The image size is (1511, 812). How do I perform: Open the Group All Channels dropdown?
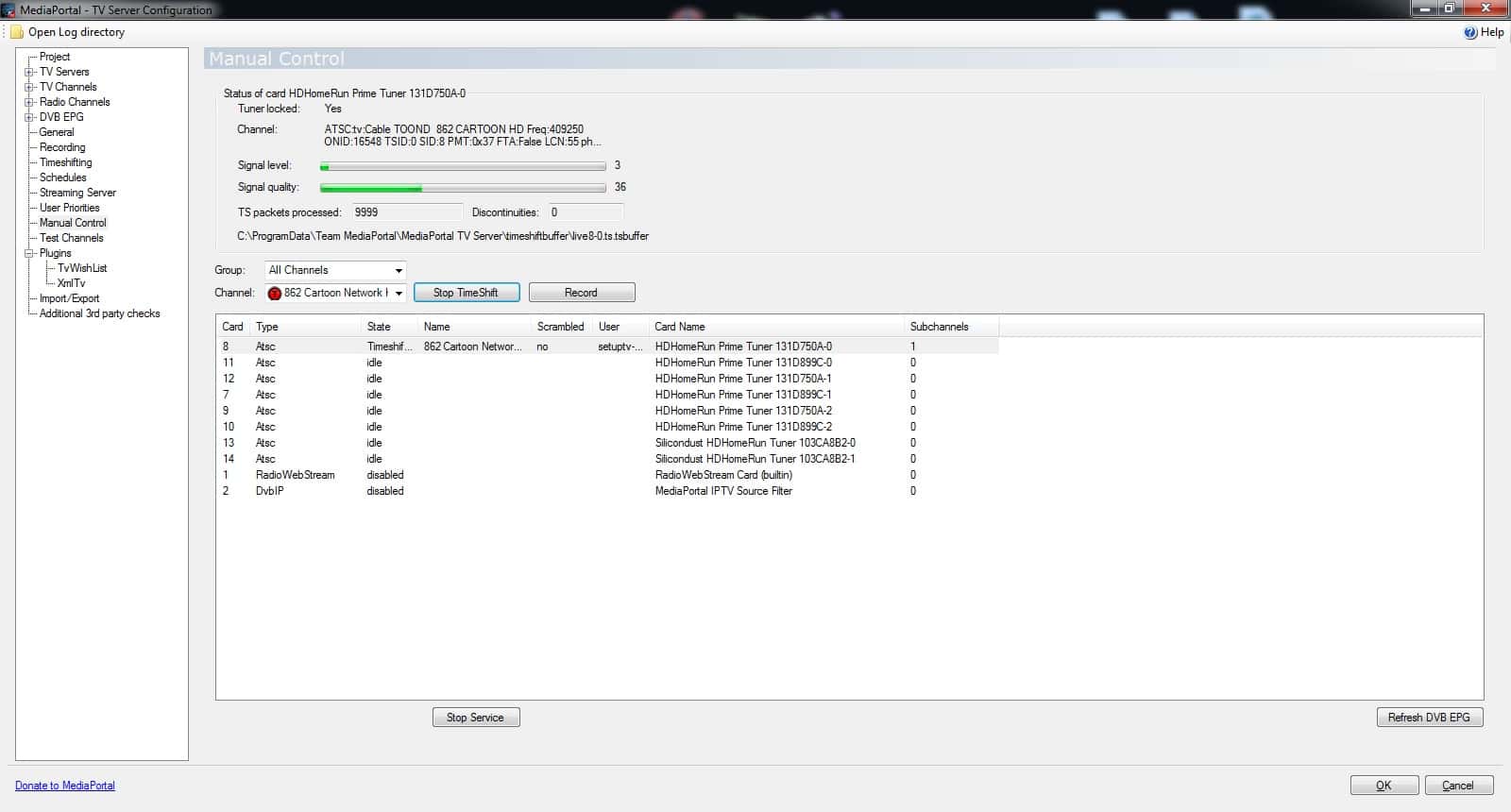point(399,270)
